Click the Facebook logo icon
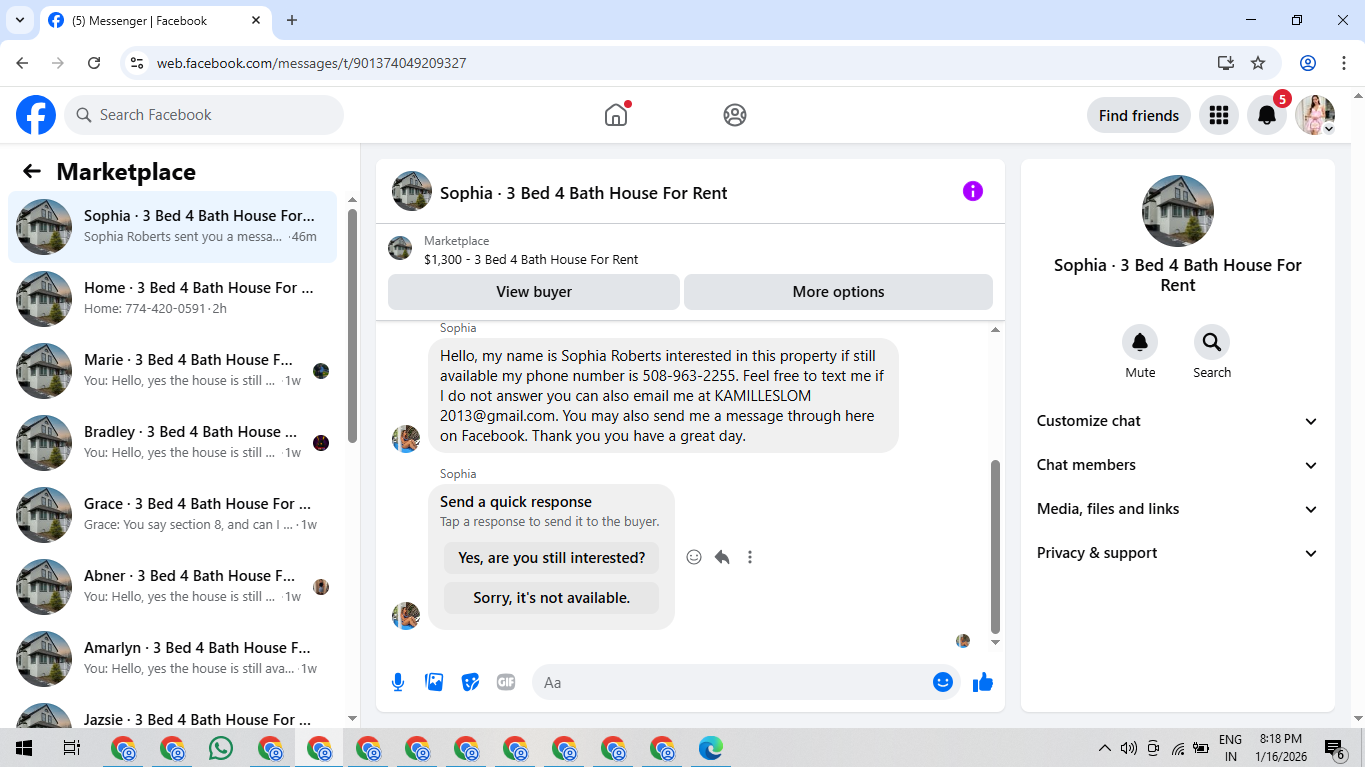Viewport: 1365px width, 767px height. pos(36,115)
